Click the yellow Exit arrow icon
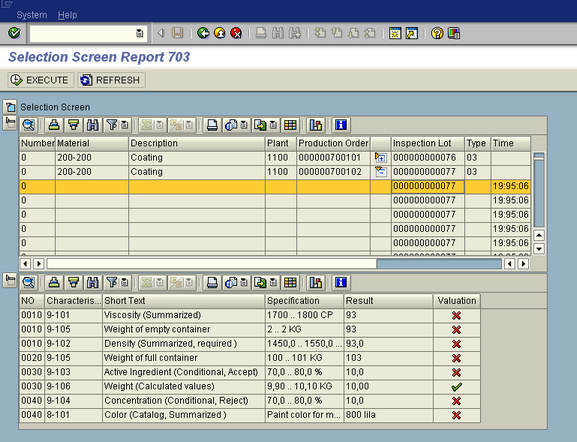Image resolution: width=577 pixels, height=442 pixels. [220, 33]
